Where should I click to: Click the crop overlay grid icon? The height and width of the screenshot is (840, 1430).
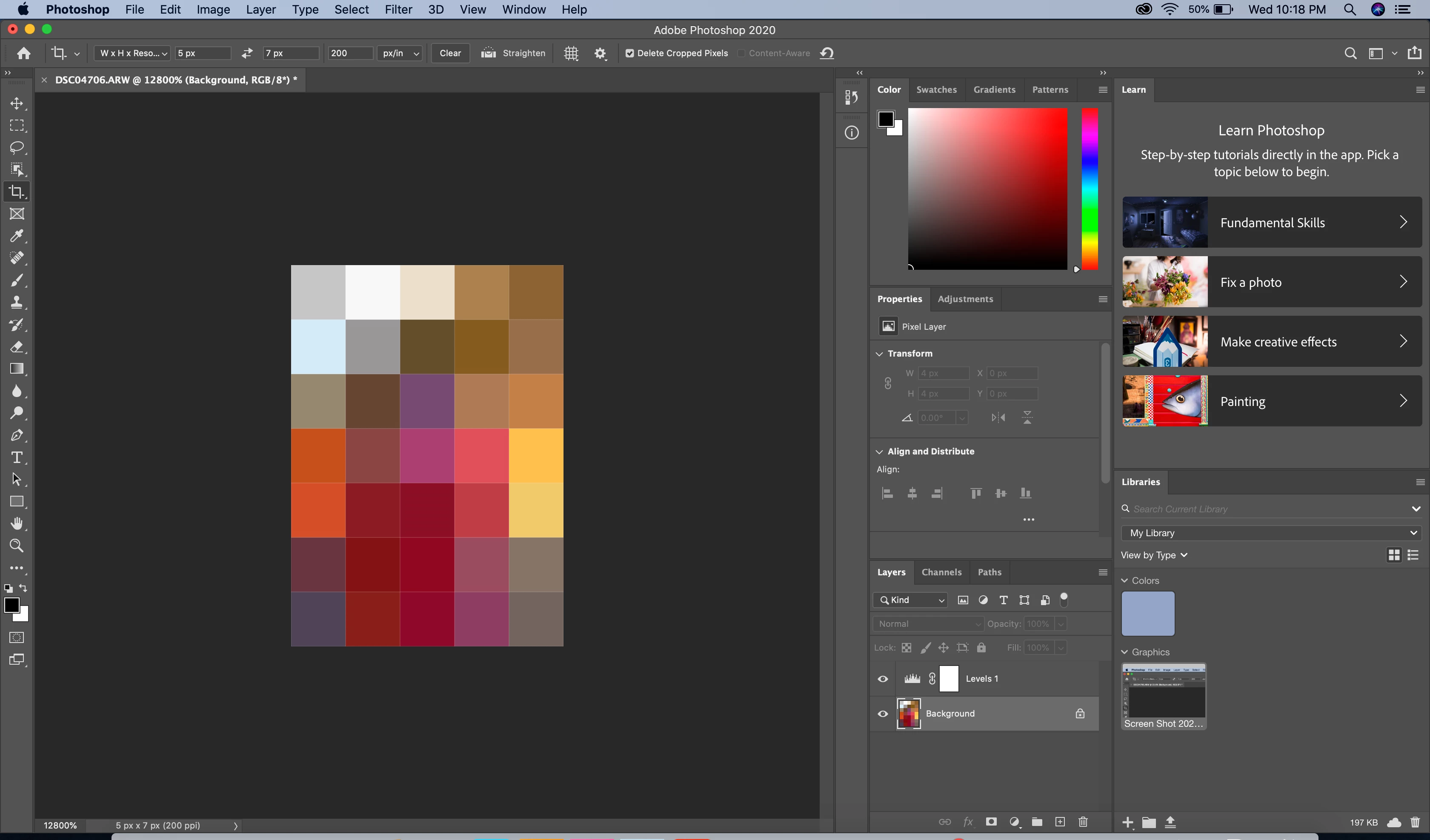point(571,53)
